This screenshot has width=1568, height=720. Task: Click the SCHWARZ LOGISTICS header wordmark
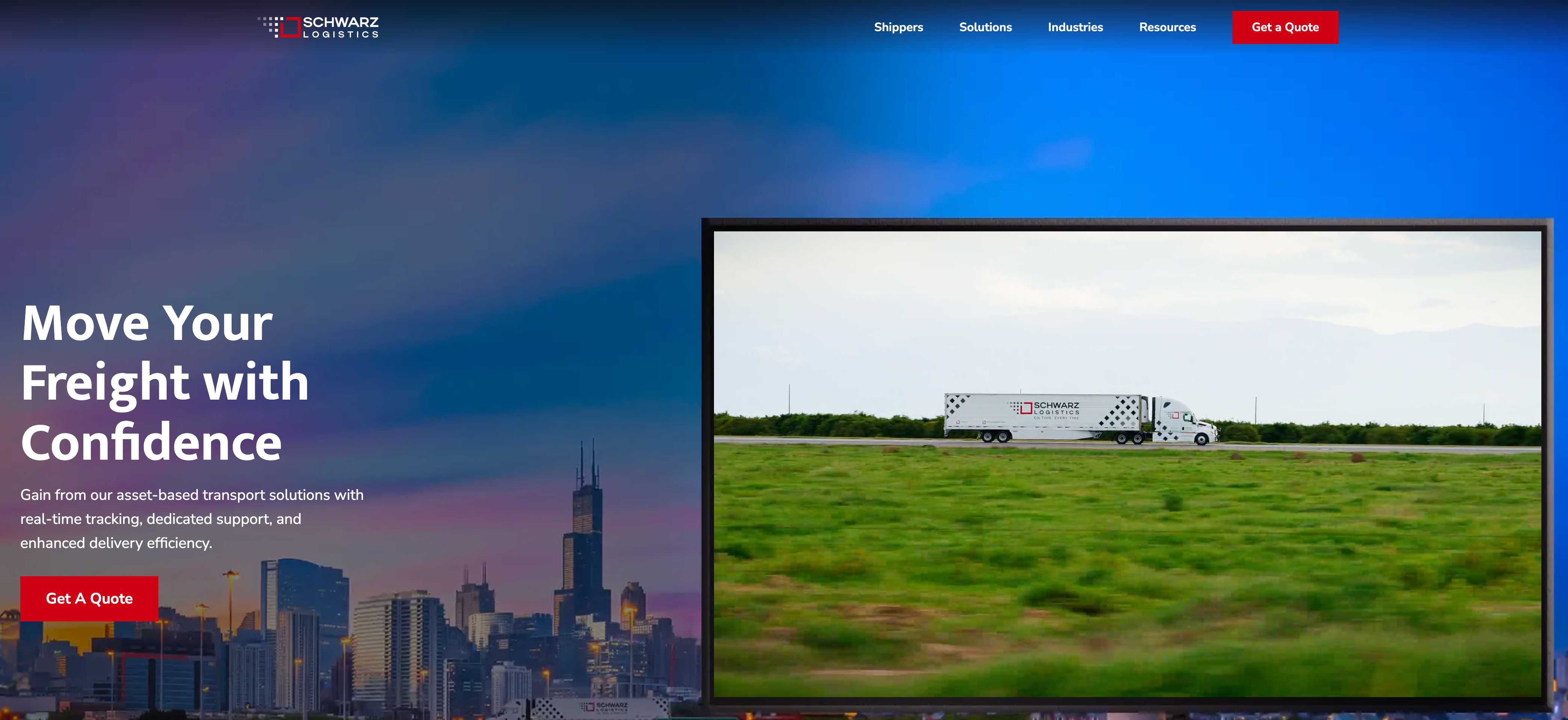point(340,27)
